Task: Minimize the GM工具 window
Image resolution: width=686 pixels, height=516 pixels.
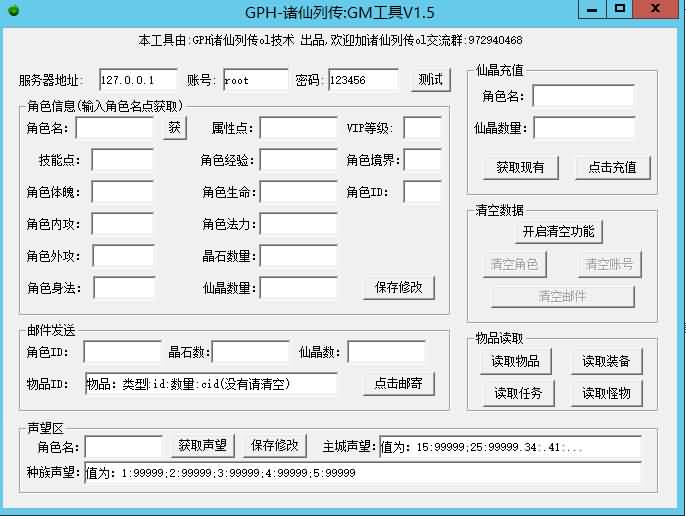Action: (x=592, y=9)
